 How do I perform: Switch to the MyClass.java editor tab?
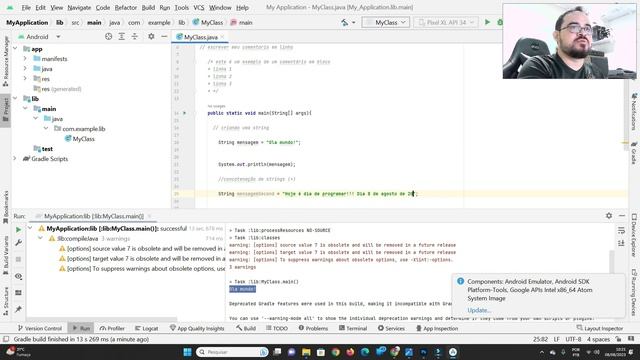pos(200,37)
